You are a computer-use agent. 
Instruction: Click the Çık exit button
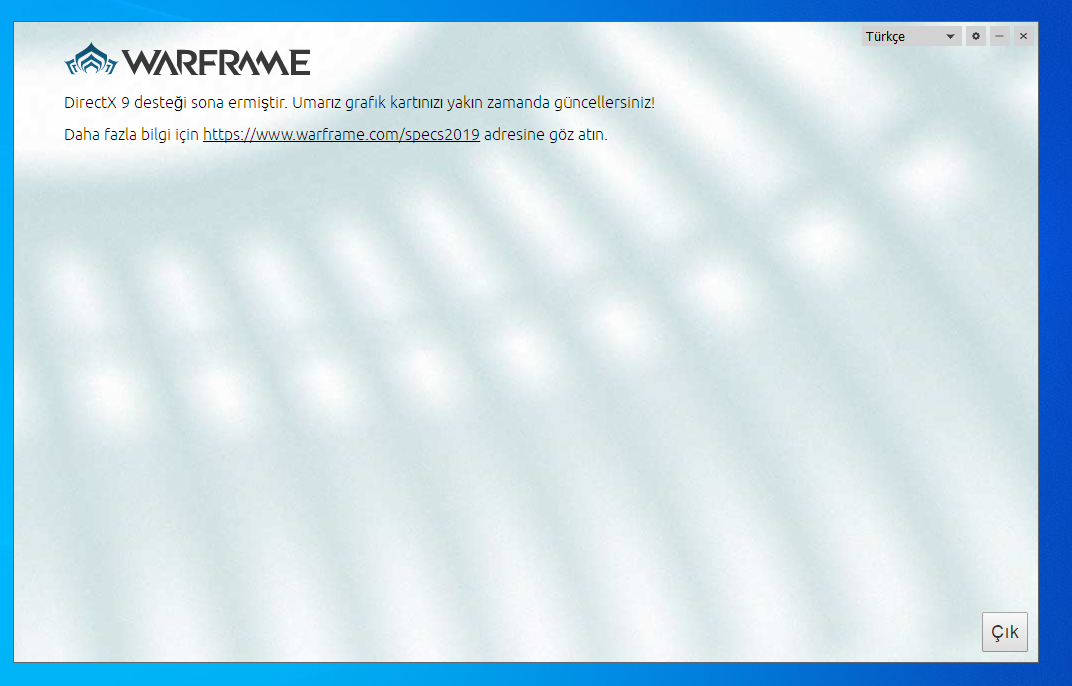(1005, 632)
